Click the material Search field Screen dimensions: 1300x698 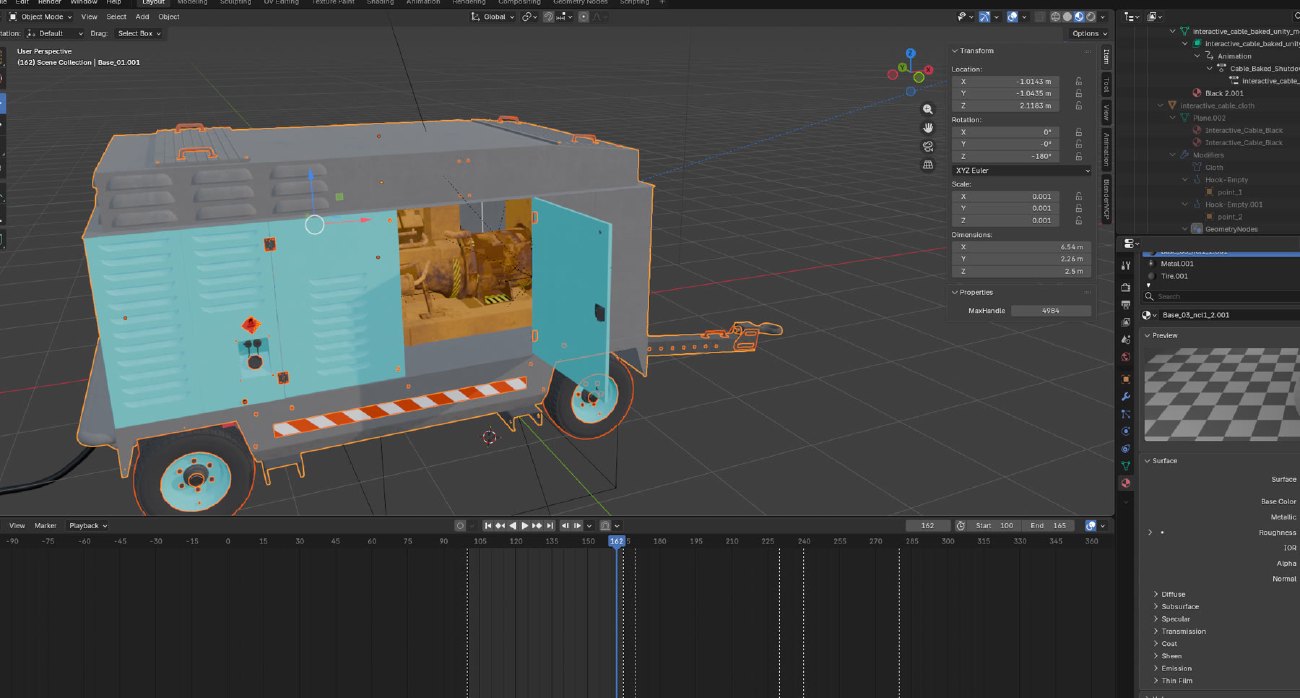point(1224,296)
